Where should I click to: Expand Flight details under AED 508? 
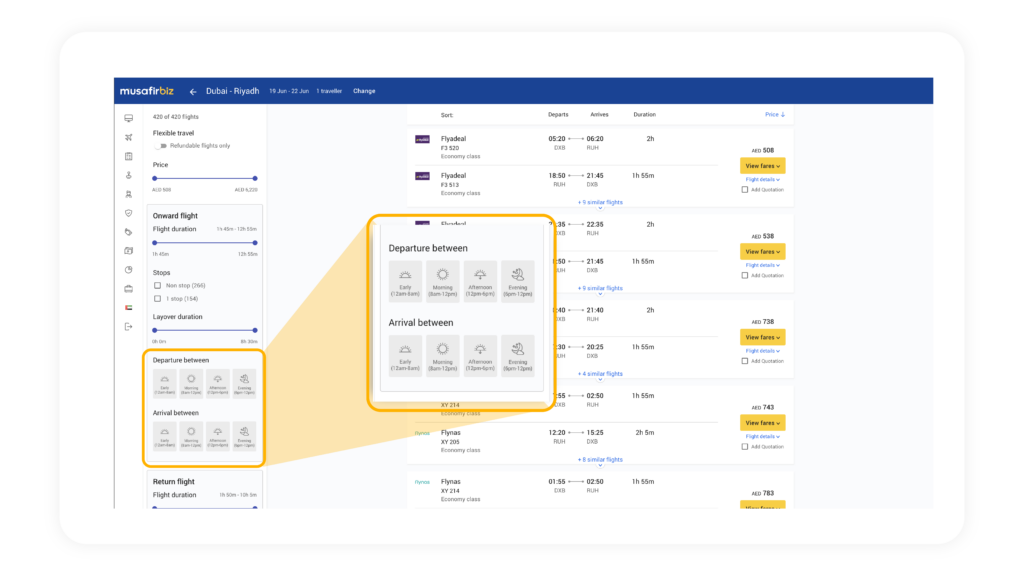click(x=762, y=180)
